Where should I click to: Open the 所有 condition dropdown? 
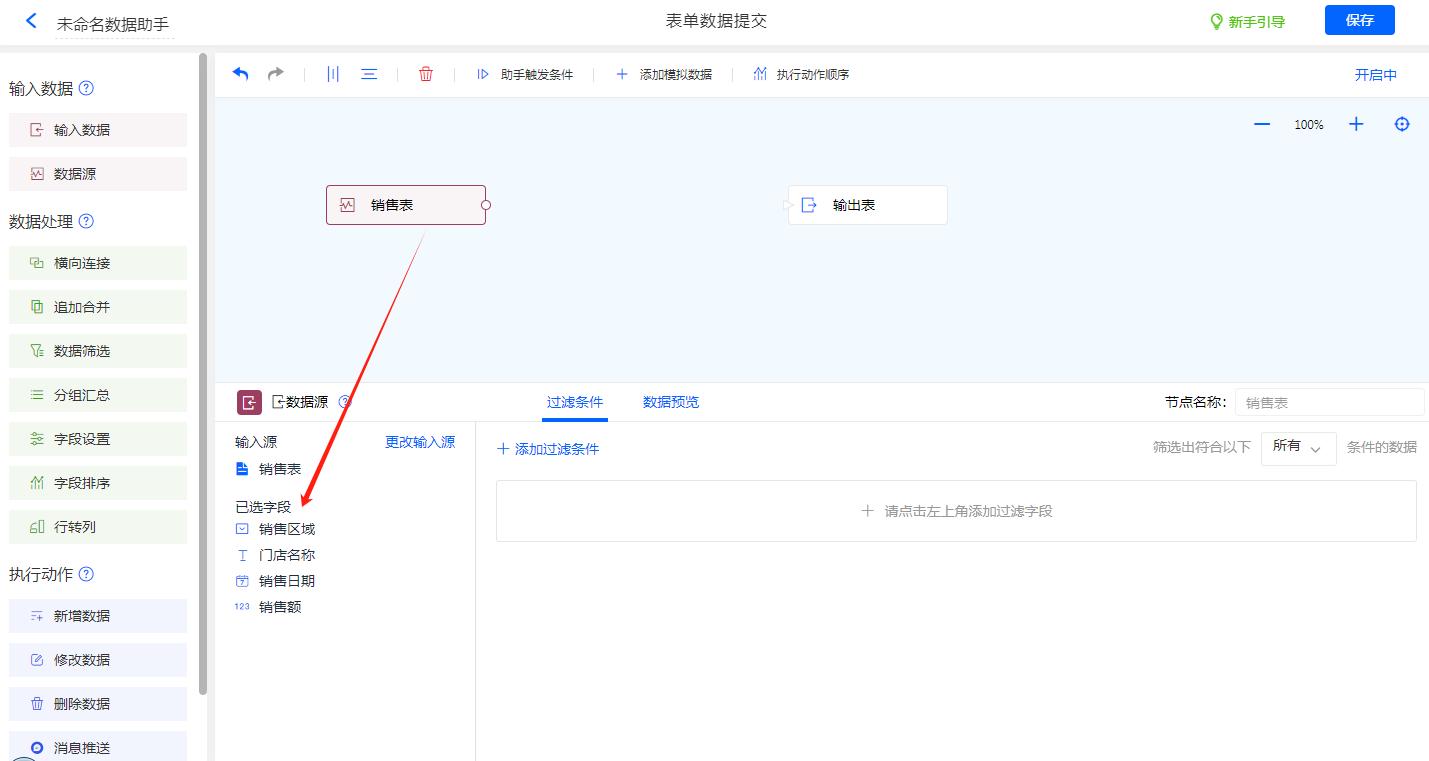(1298, 447)
